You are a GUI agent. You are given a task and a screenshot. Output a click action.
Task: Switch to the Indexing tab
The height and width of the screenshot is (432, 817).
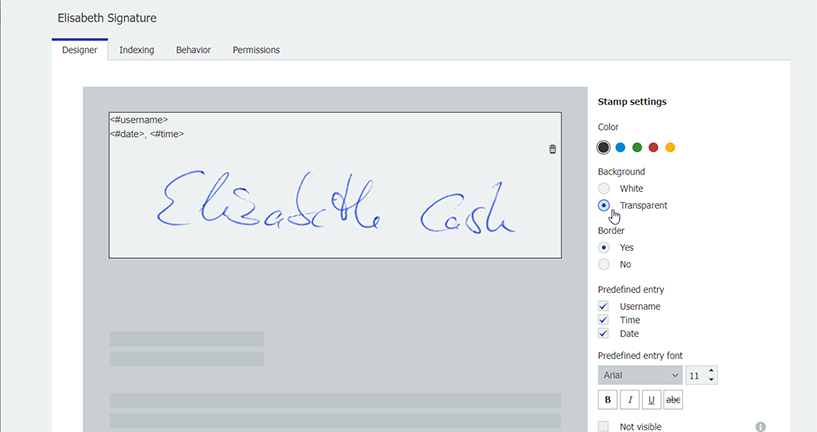tap(136, 50)
